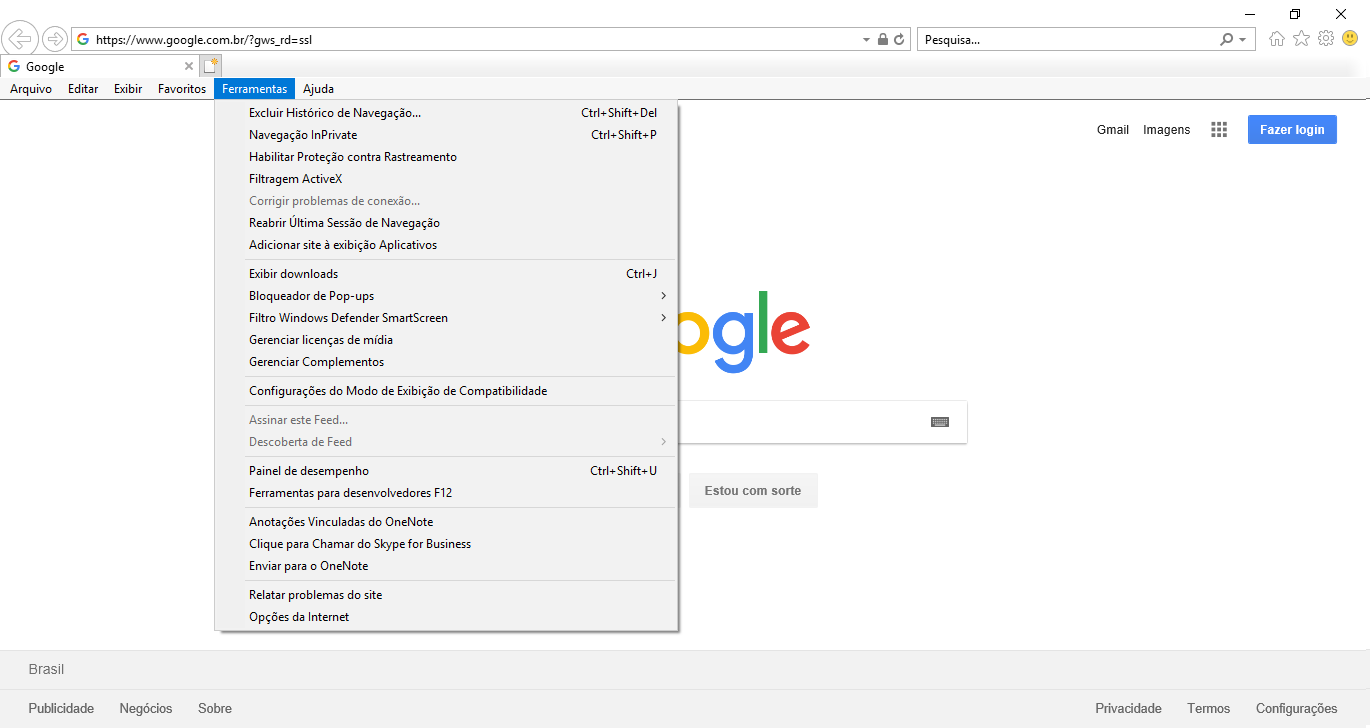The width and height of the screenshot is (1370, 728).
Task: Choose Enviar para o OneNote
Action: (447, 566)
